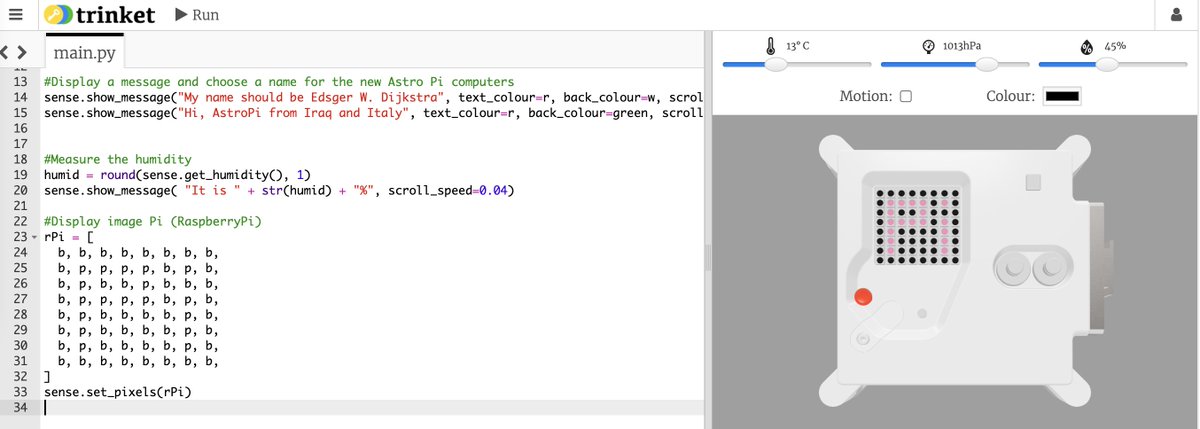Image resolution: width=1200 pixels, height=429 pixels.
Task: Click the comment '#Measure the humidity'
Action: pos(117,159)
